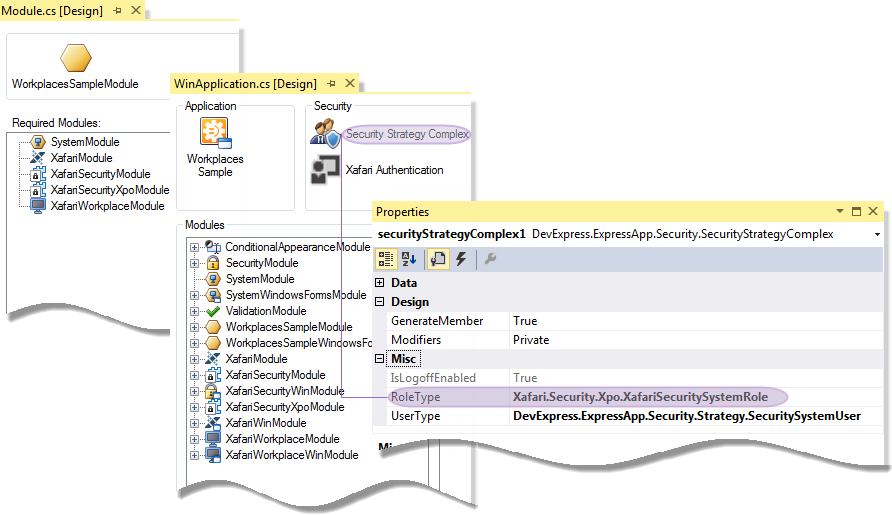Screen dimensions: 892x515
Task: Close the WinApplication.cs [Design] tab
Action: pyautogui.click(x=350, y=83)
